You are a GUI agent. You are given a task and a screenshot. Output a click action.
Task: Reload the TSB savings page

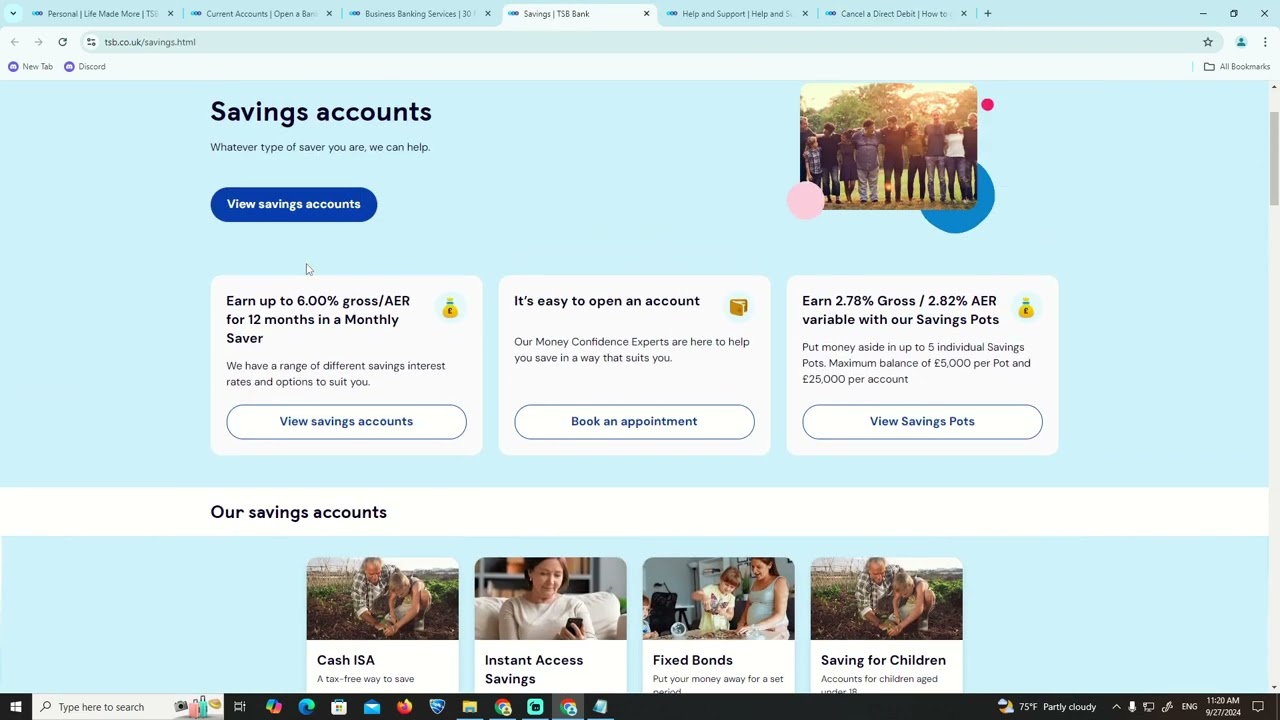coord(62,42)
